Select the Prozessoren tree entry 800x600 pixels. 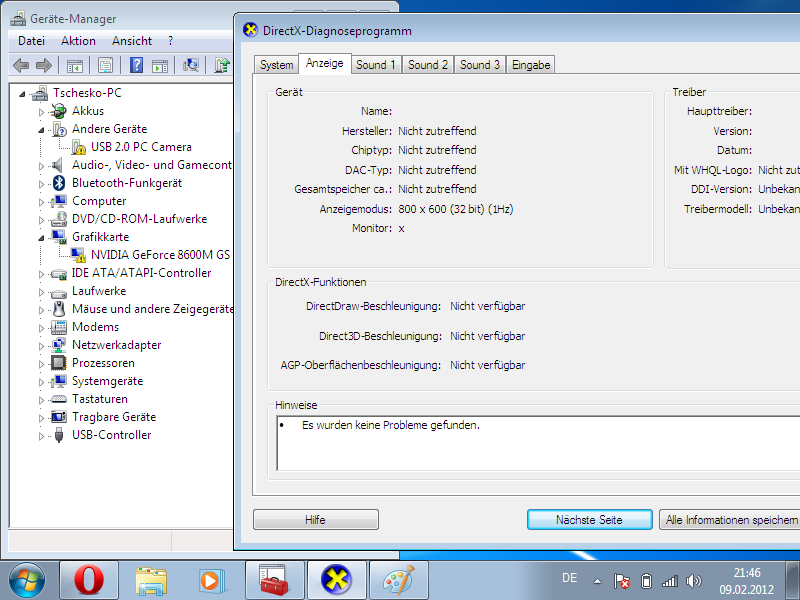(104, 363)
